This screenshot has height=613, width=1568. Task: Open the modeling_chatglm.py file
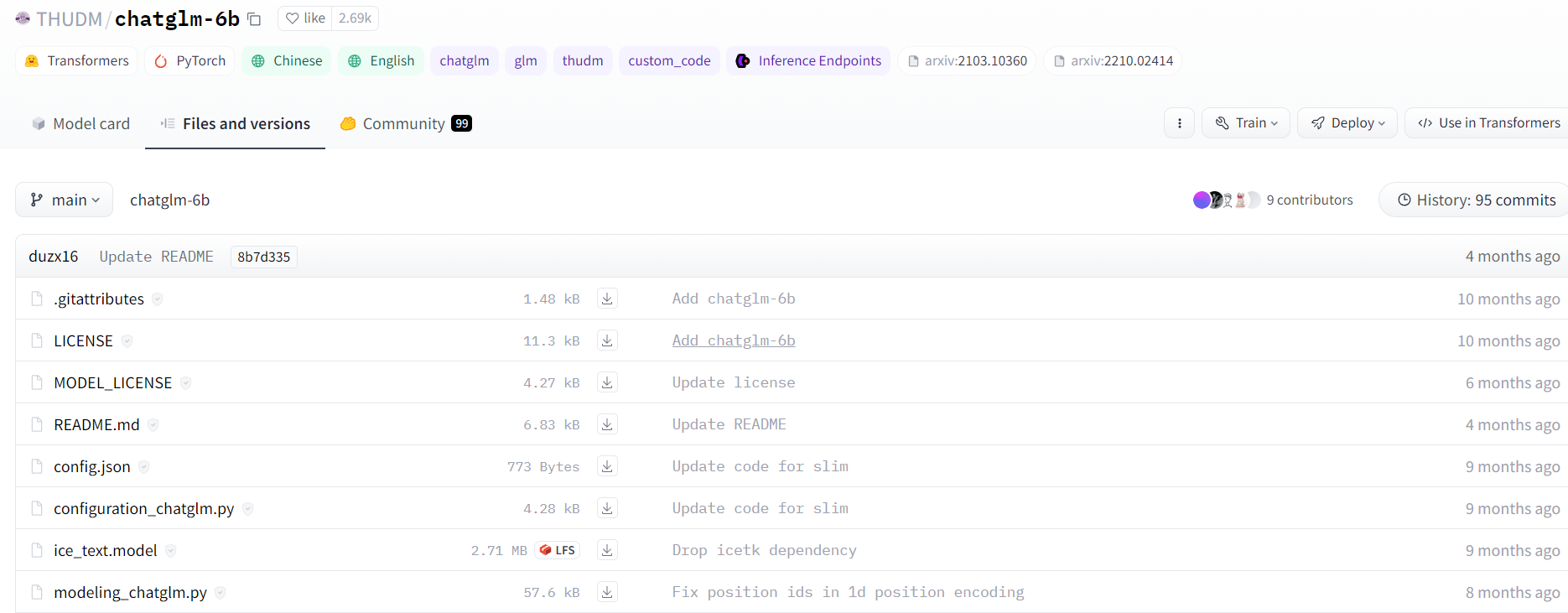click(130, 592)
